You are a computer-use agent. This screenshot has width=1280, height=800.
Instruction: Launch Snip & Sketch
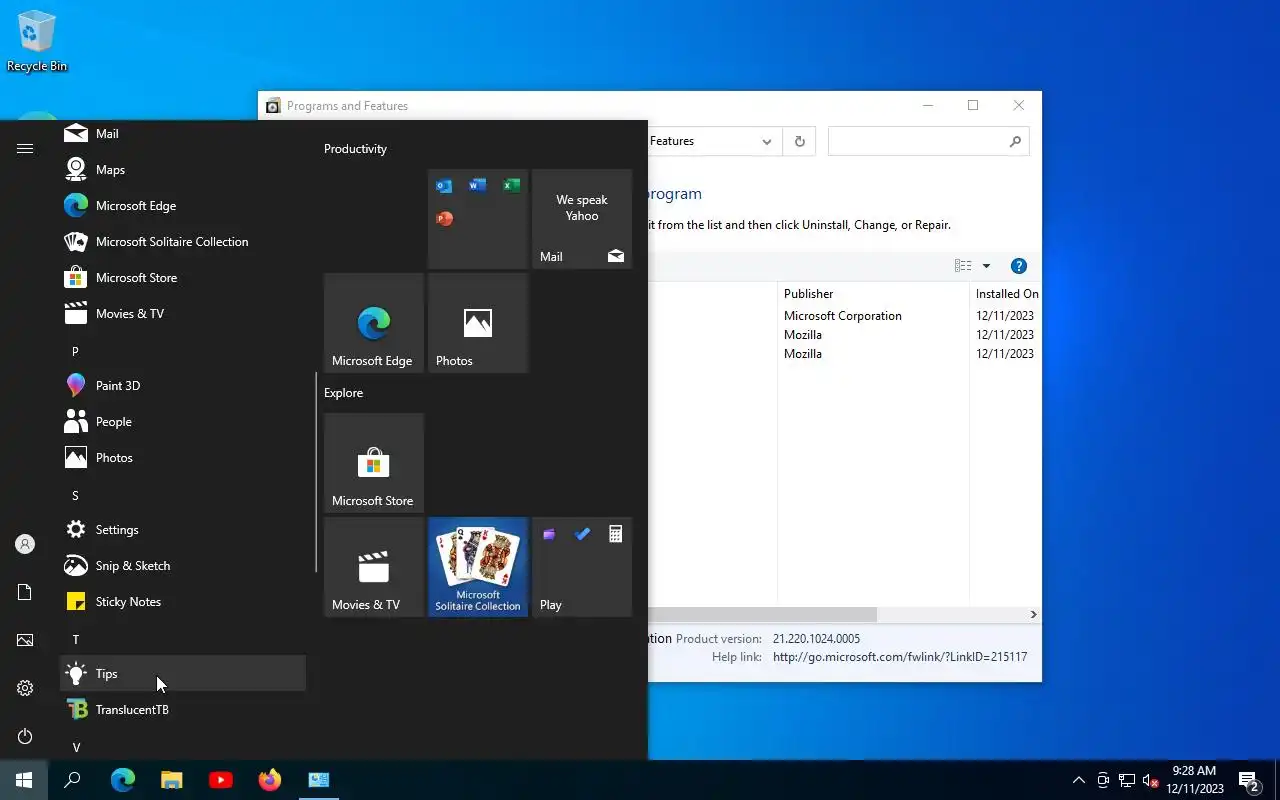(183, 566)
